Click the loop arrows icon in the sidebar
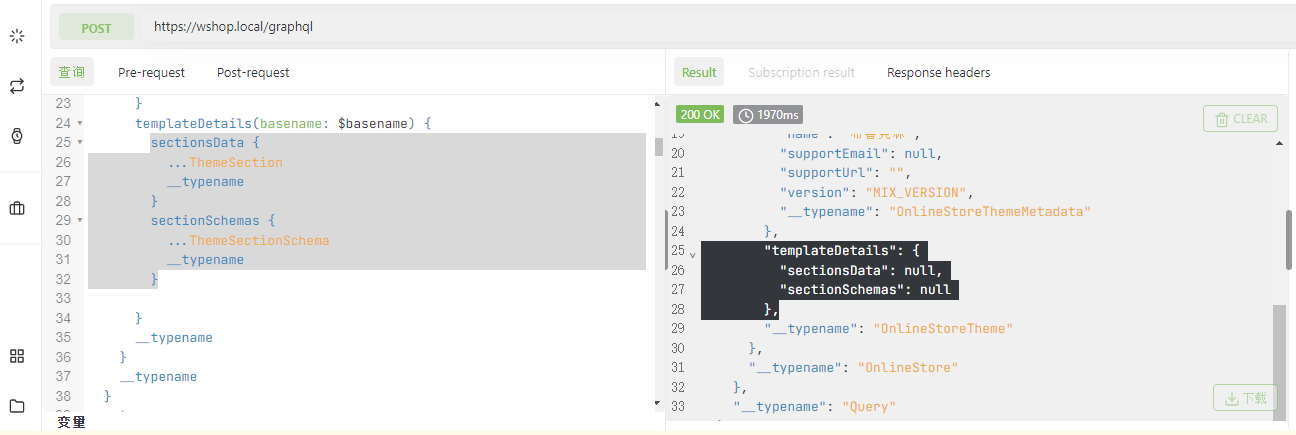The image size is (1296, 435). click(17, 86)
